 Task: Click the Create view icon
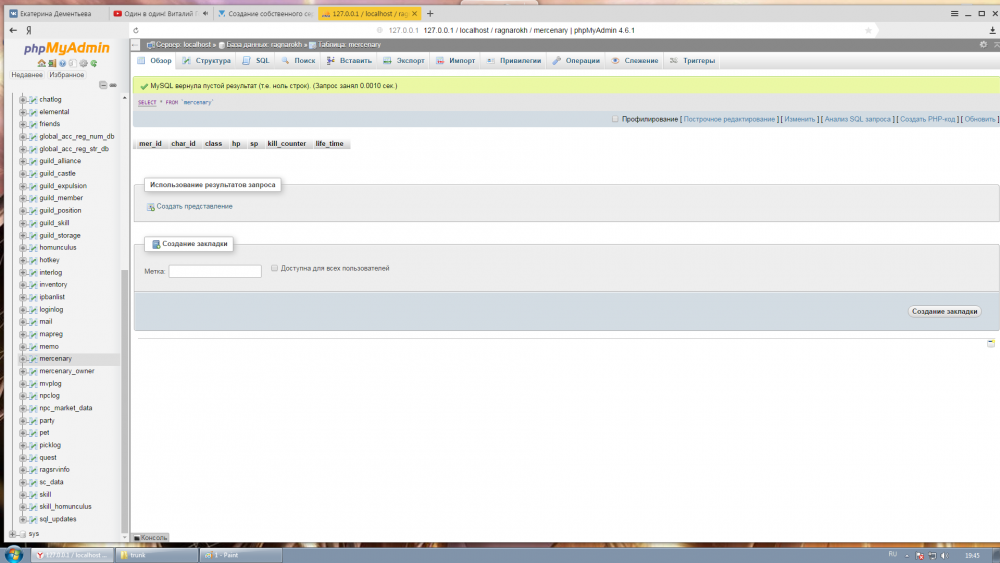tap(151, 207)
